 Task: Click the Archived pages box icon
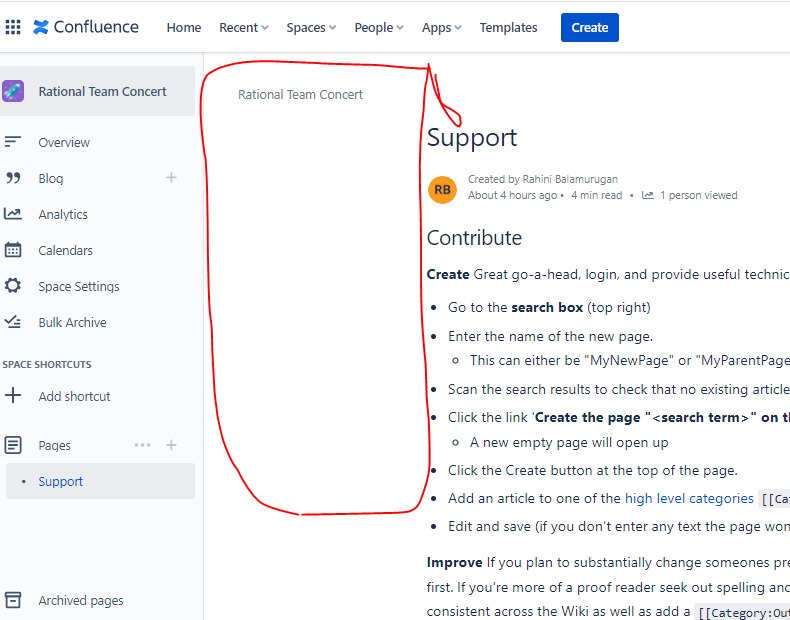pos(13,600)
